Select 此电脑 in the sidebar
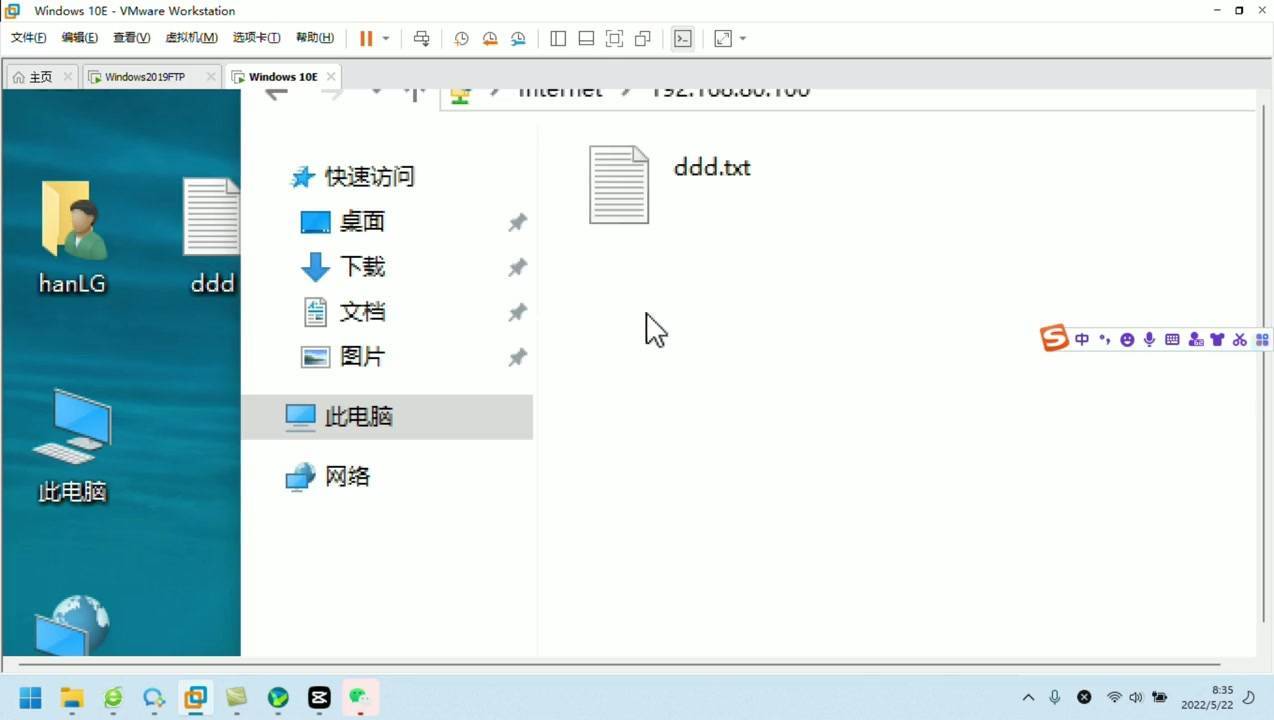Screen dimensions: 1274x720 (358, 417)
